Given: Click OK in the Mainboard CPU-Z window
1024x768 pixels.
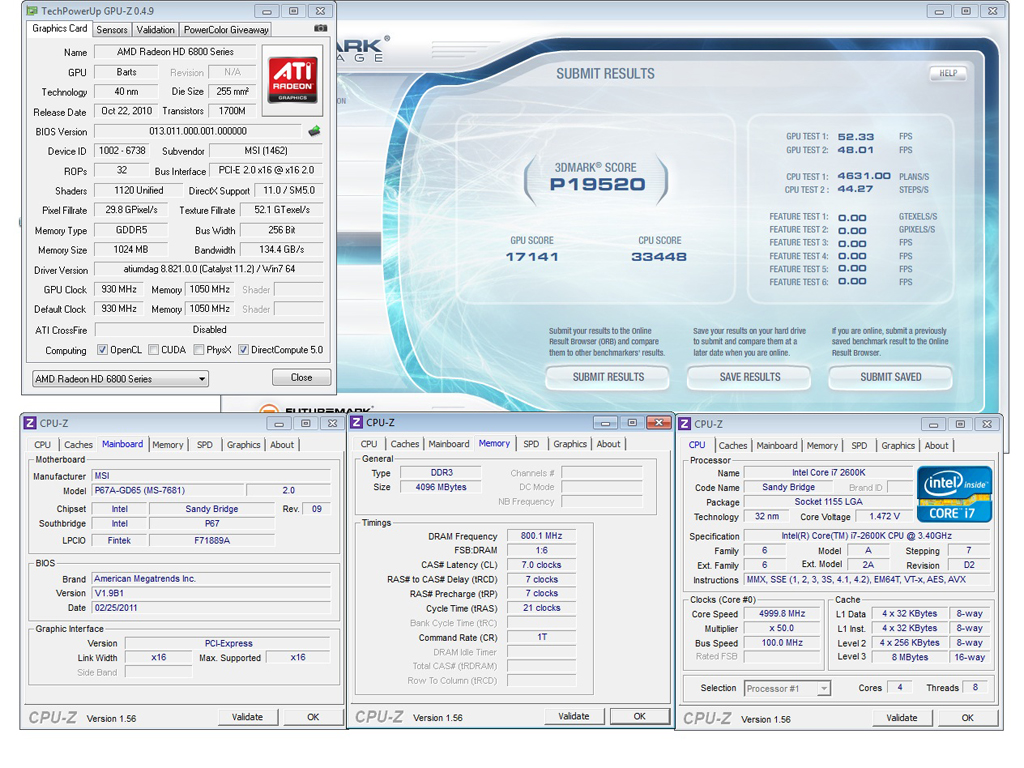Looking at the screenshot, I should click(x=313, y=717).
